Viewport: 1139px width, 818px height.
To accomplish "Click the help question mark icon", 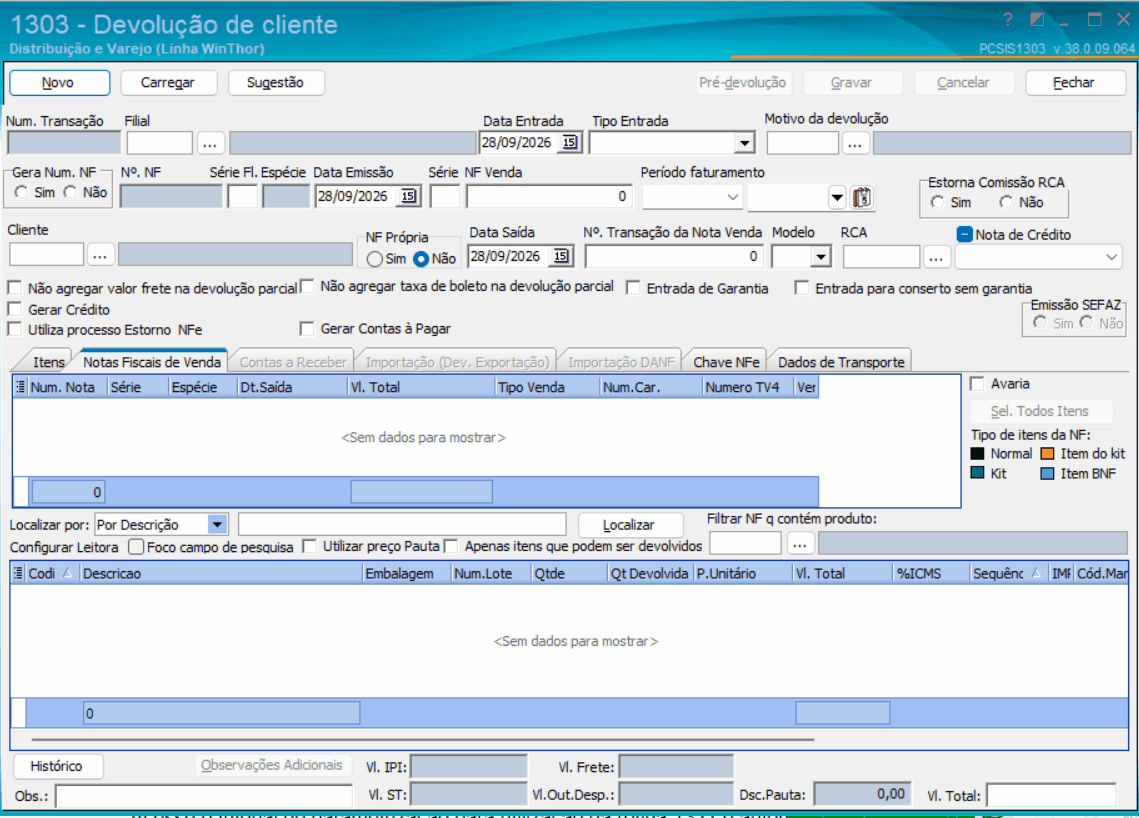I will pyautogui.click(x=1008, y=20).
